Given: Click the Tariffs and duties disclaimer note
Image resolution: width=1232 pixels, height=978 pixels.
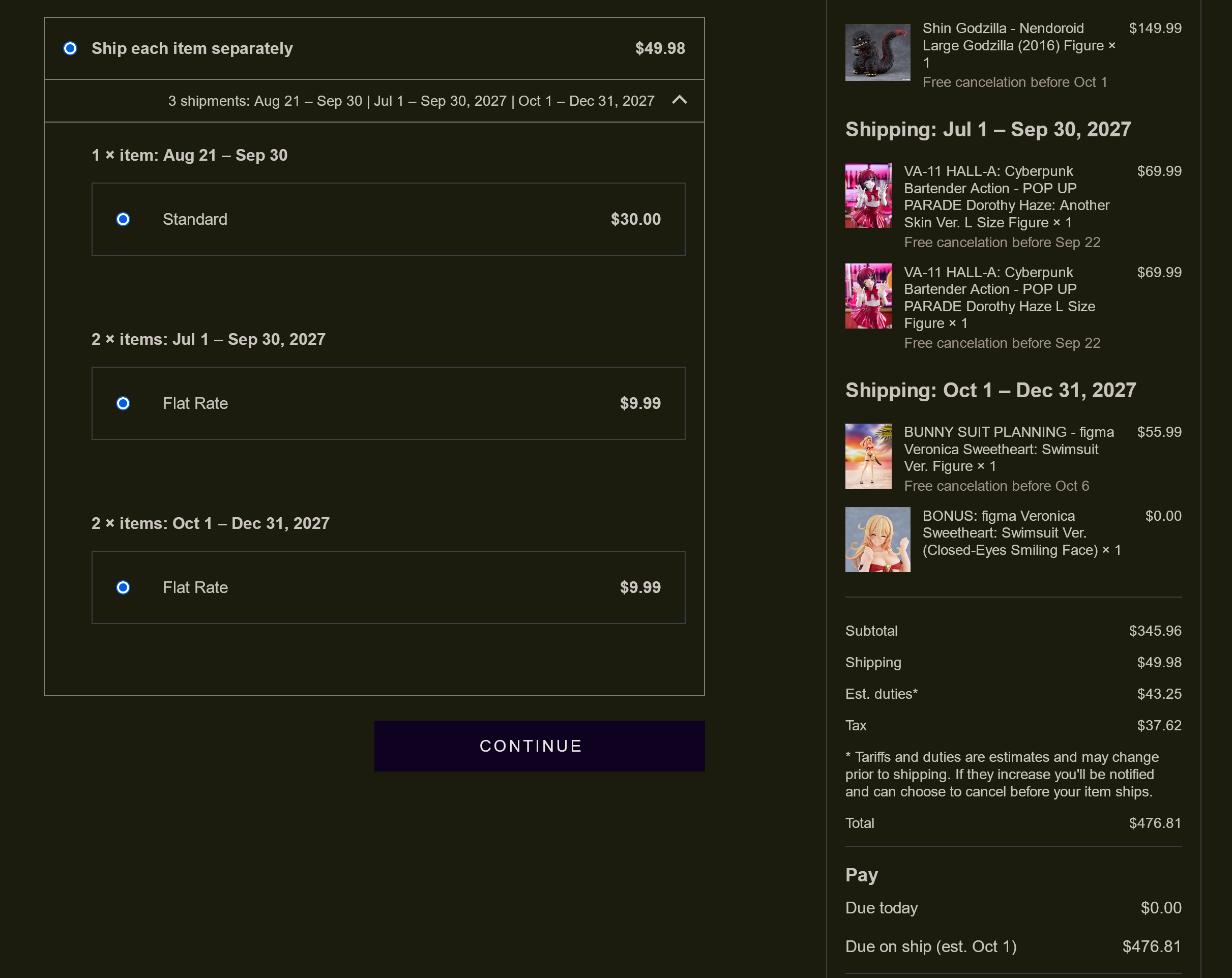Looking at the screenshot, I should click(1002, 775).
